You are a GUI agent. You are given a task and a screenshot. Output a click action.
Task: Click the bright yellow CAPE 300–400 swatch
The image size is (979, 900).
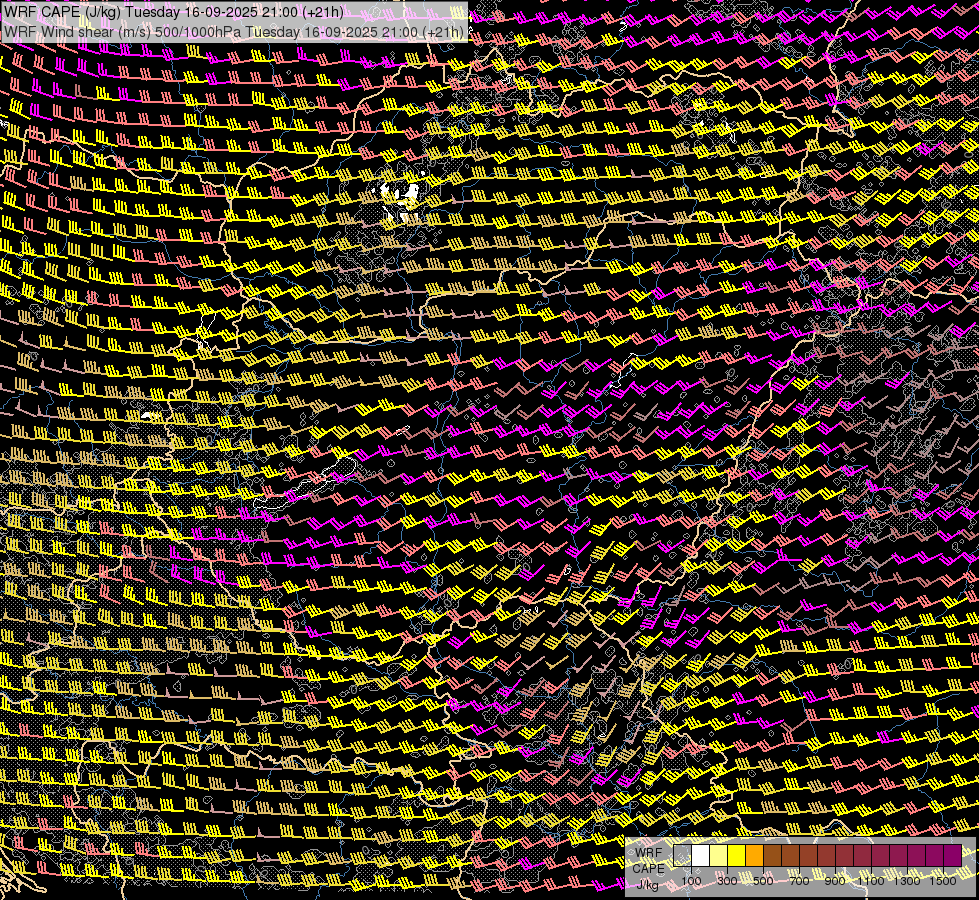pyautogui.click(x=737, y=856)
